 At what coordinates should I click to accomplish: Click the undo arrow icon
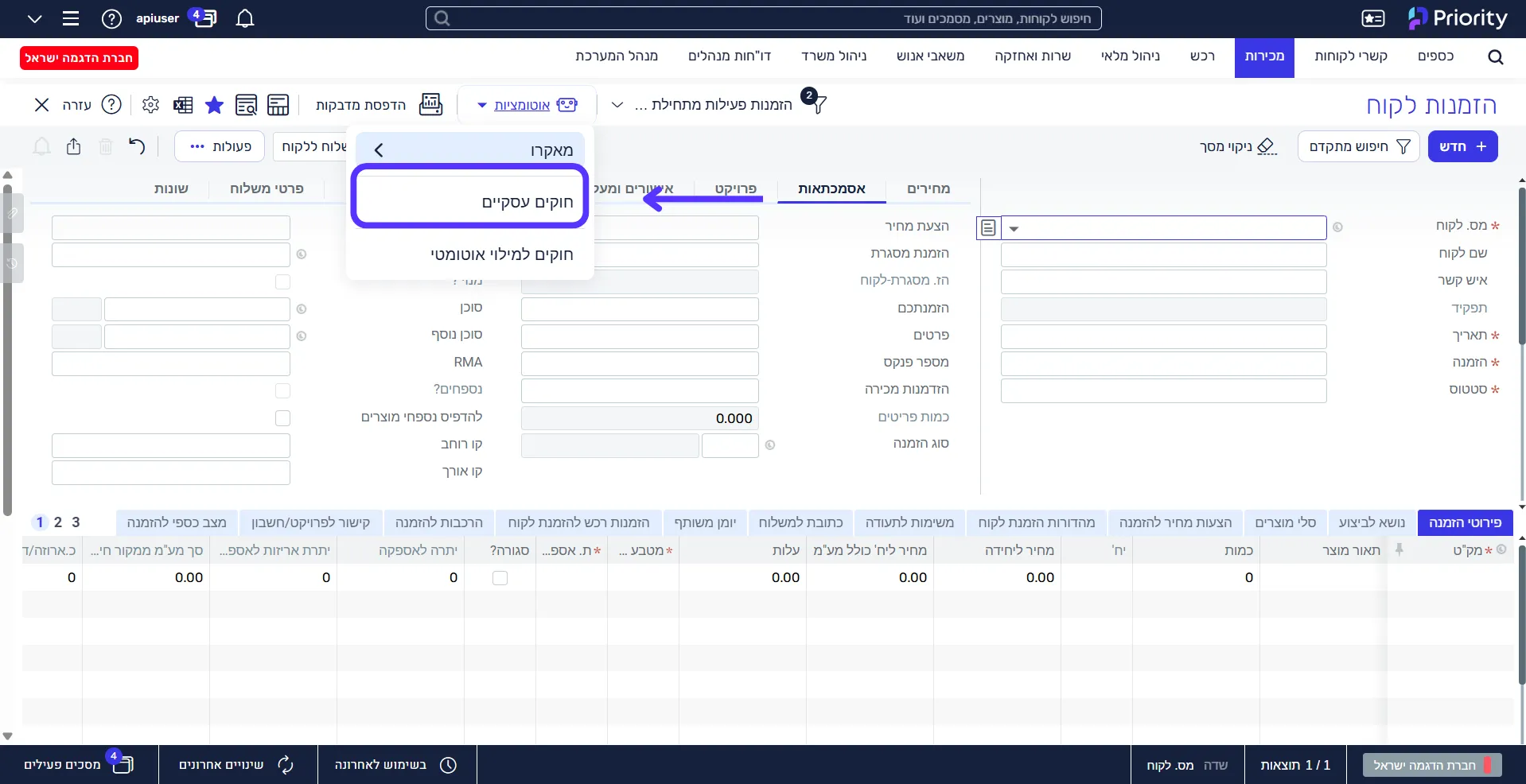pyautogui.click(x=137, y=146)
